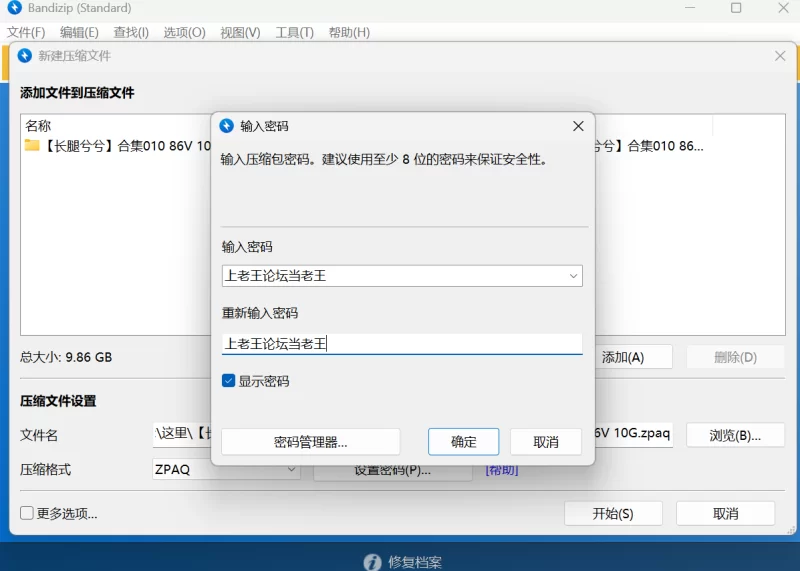Maximize the Bandizip main window
The image size is (800, 571).
point(736,8)
